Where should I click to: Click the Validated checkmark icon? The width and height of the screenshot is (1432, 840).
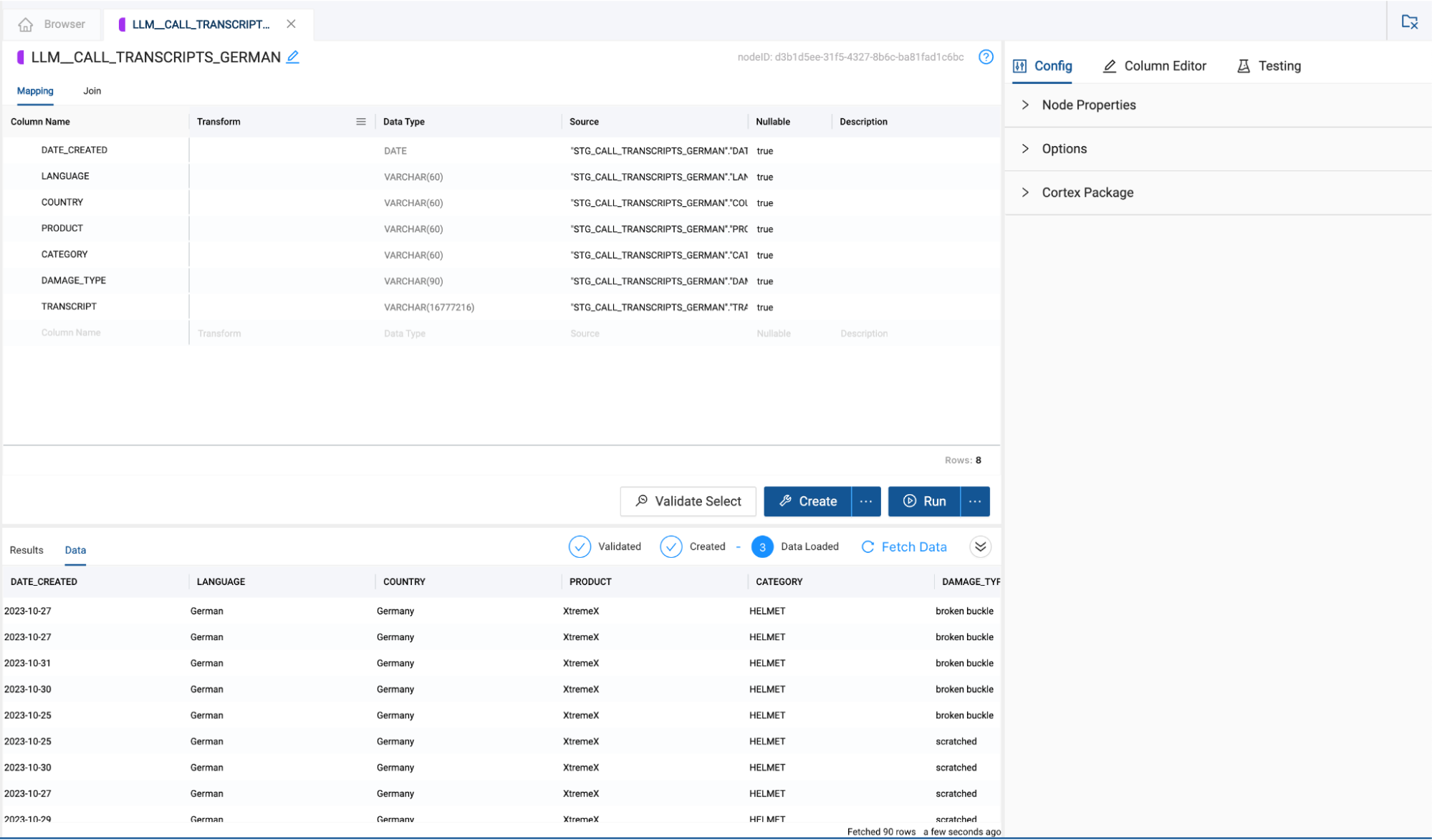click(x=580, y=547)
